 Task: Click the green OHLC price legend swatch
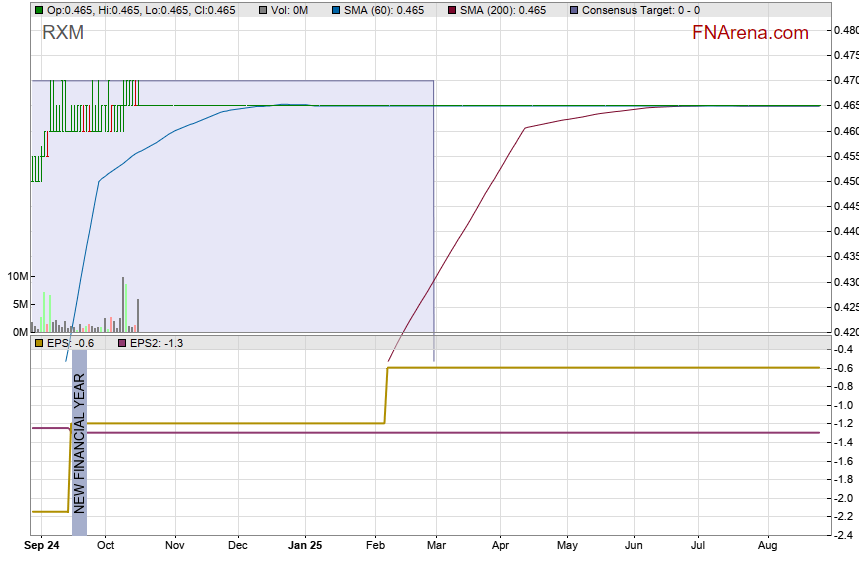point(39,10)
